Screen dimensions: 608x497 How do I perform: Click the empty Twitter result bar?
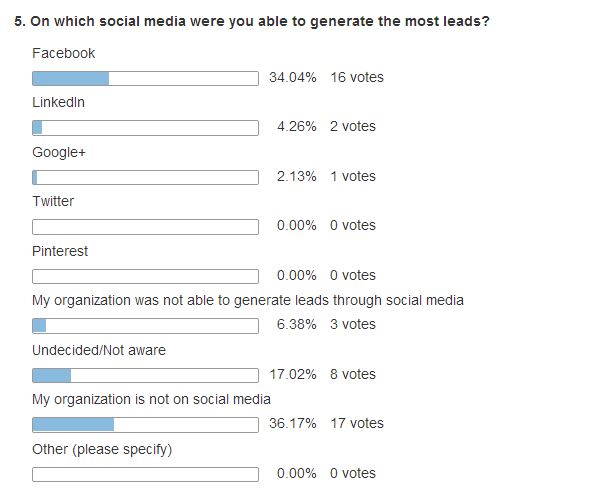tap(145, 226)
